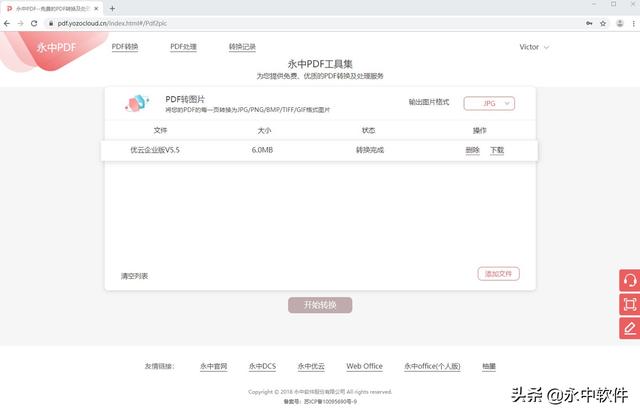
Task: Click 删除 for 优云企业版V5.5 row
Action: [x=472, y=150]
